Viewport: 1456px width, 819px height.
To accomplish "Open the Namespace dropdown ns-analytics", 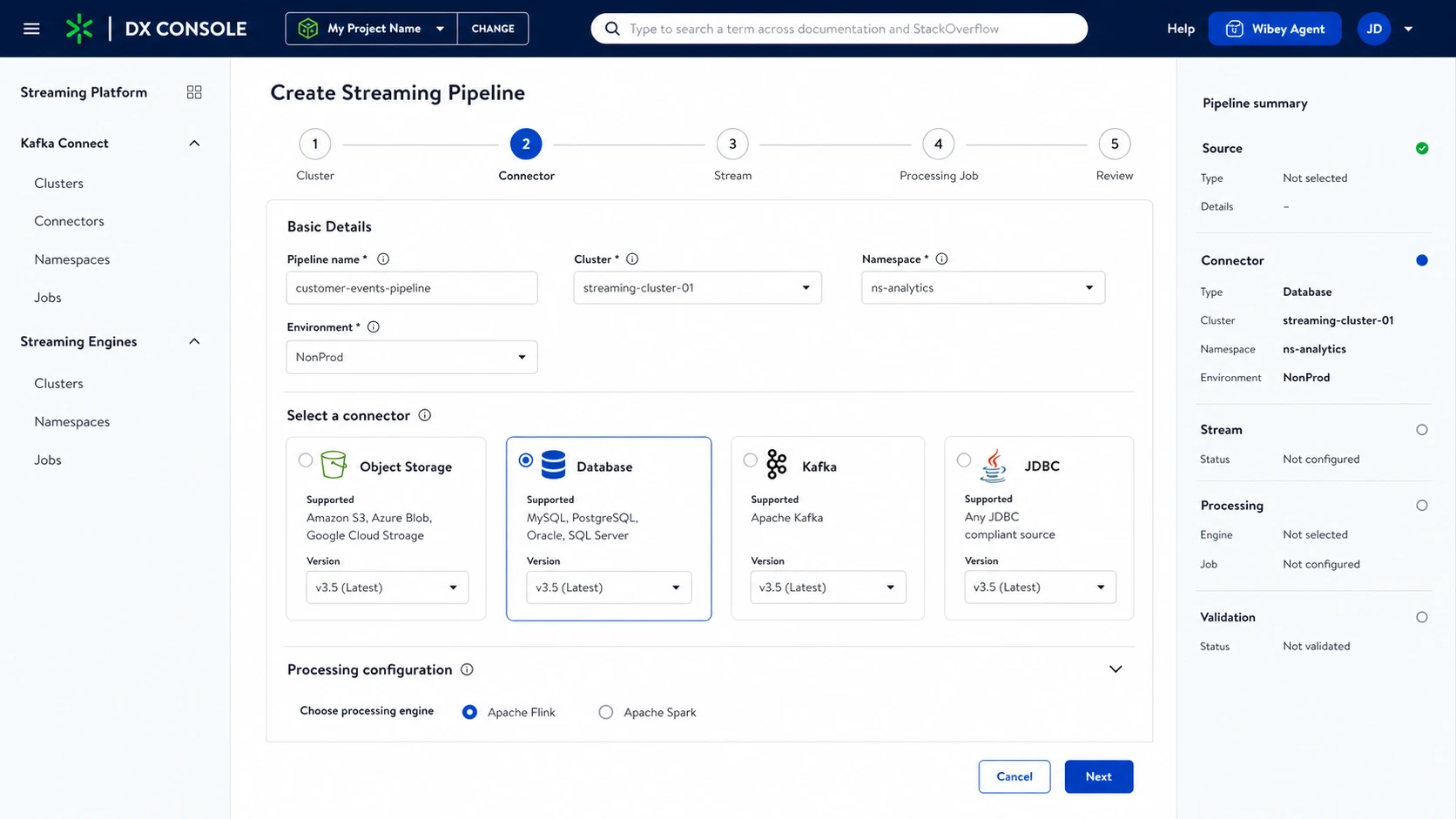I will [x=983, y=288].
